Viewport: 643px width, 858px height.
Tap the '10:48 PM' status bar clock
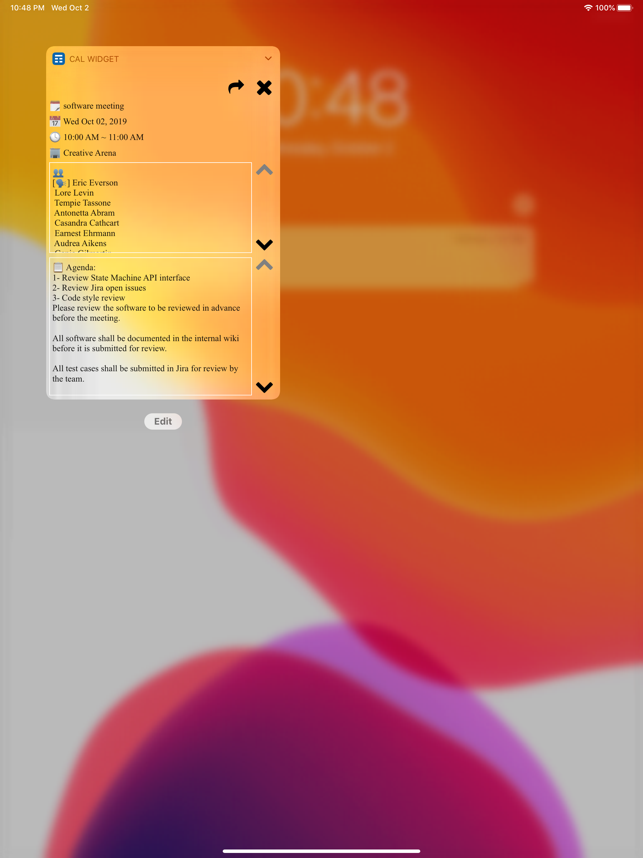click(27, 8)
